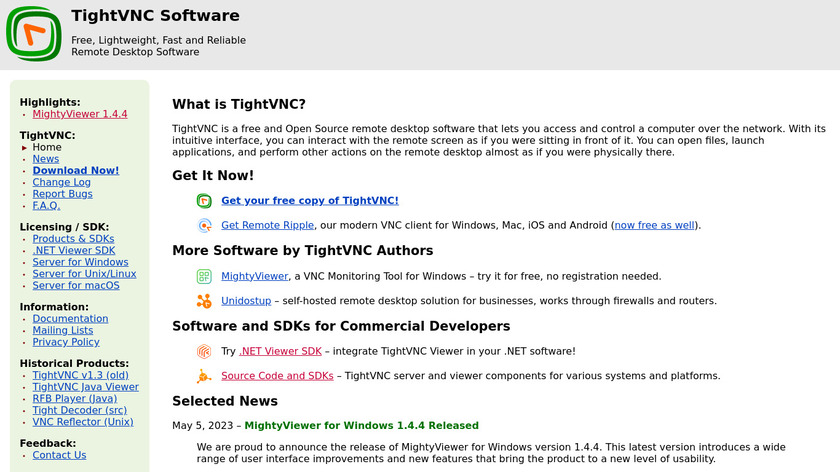This screenshot has height=472, width=840.
Task: Click the 'Feedback:' sidebar heading
Action: click(x=48, y=444)
